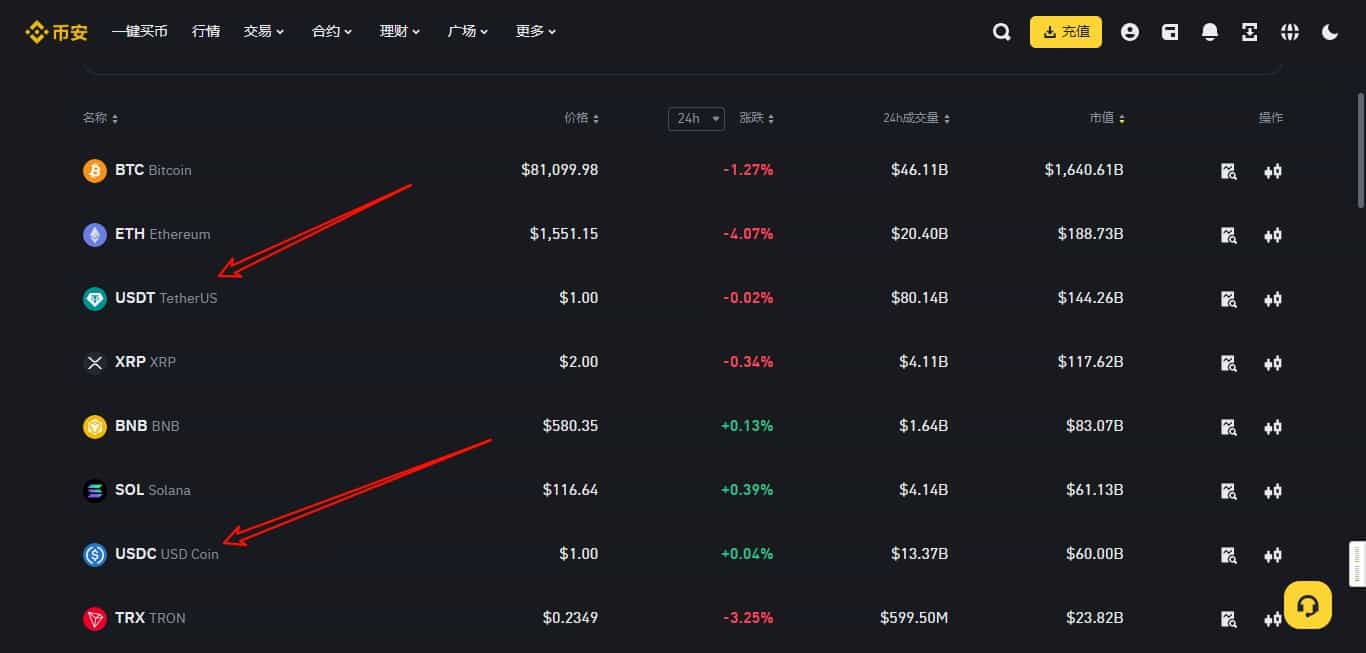
Task: Click the trade candlestick icon on the ETH row
Action: click(1272, 235)
